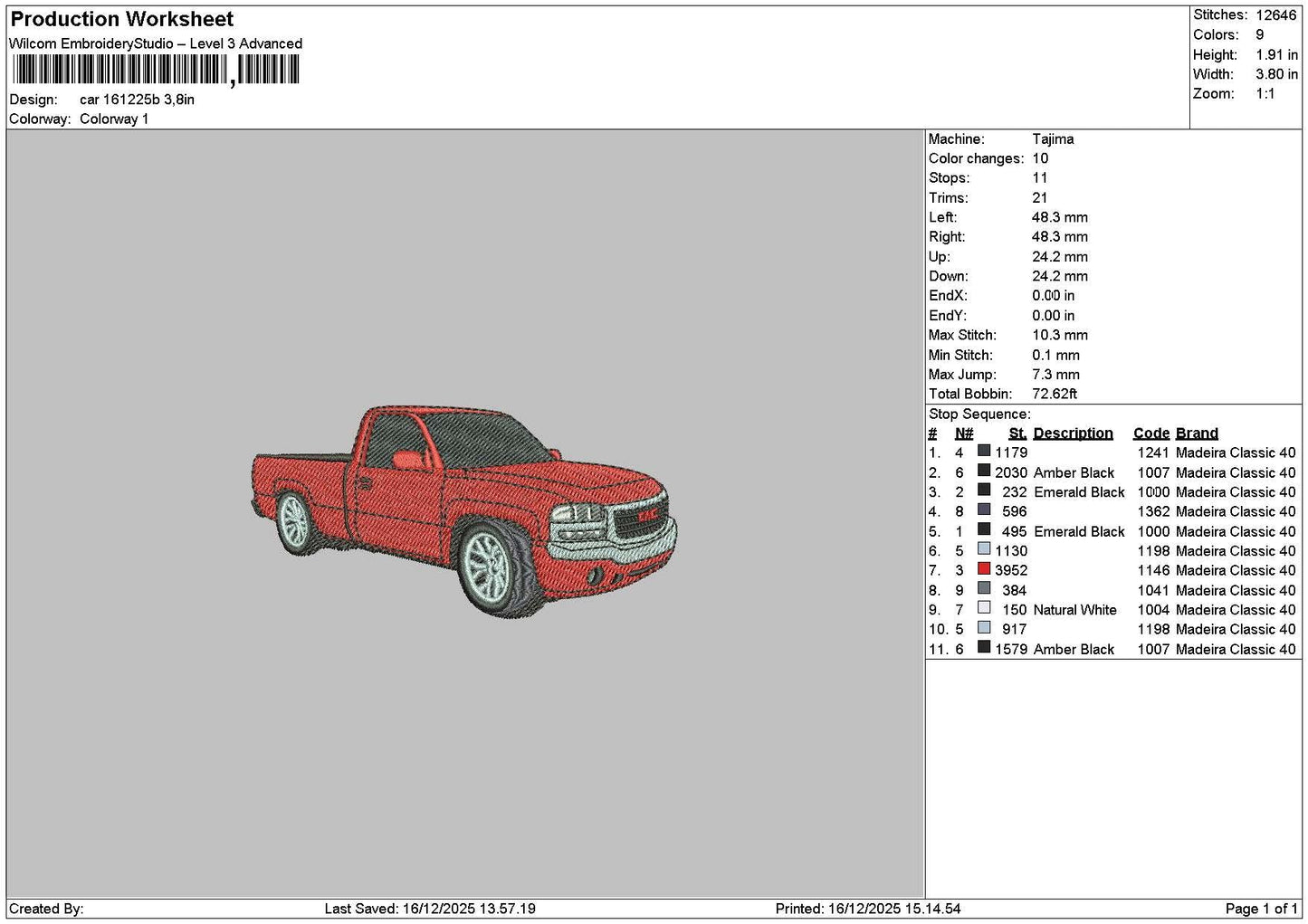This screenshot has width=1308, height=924.
Task: Click 'Wilcom EmbroideryStudio – Level 3 Advanced' text
Action: (156, 43)
